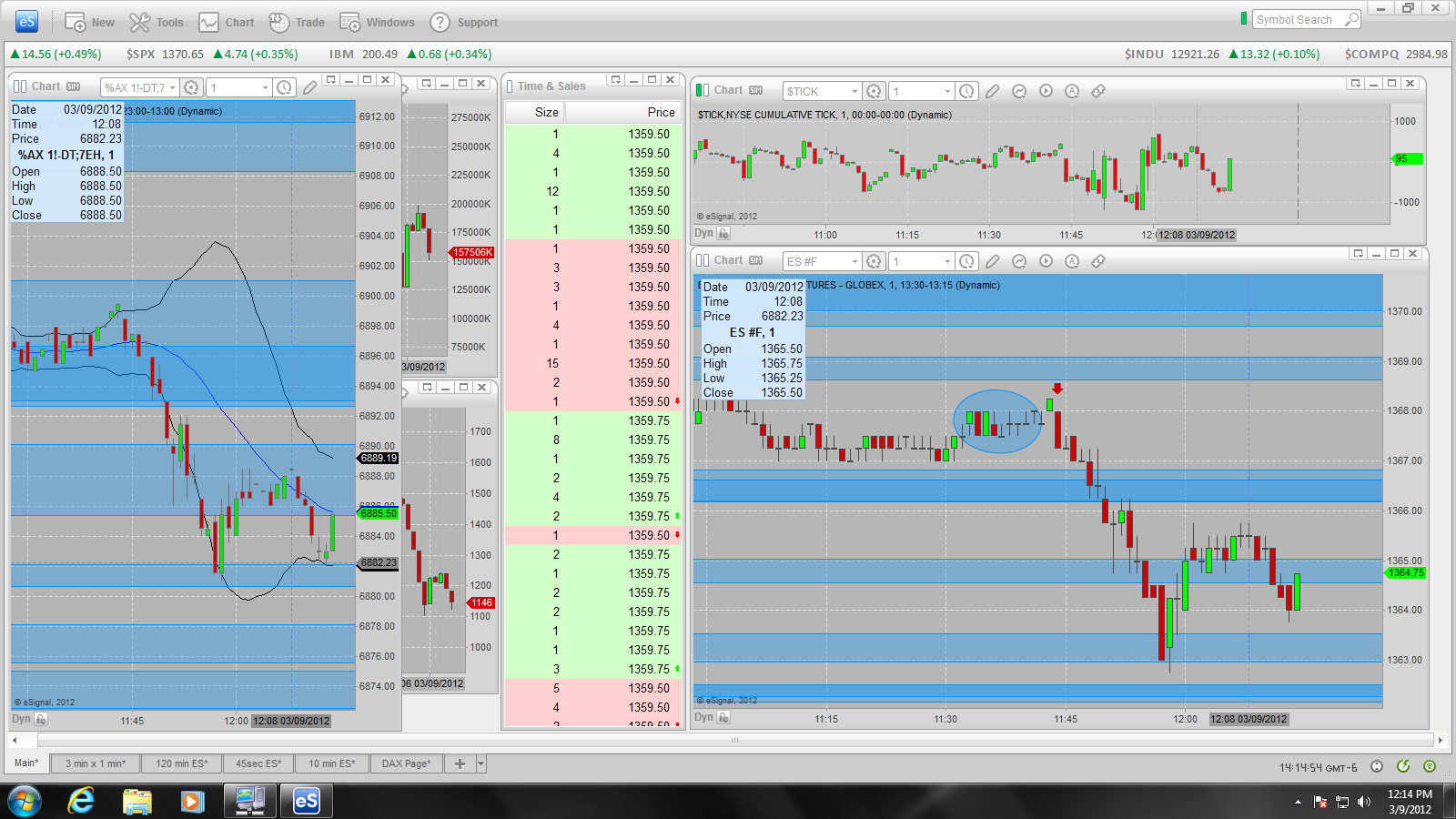Switch to the 3 min x 1 min* tab

point(96,763)
